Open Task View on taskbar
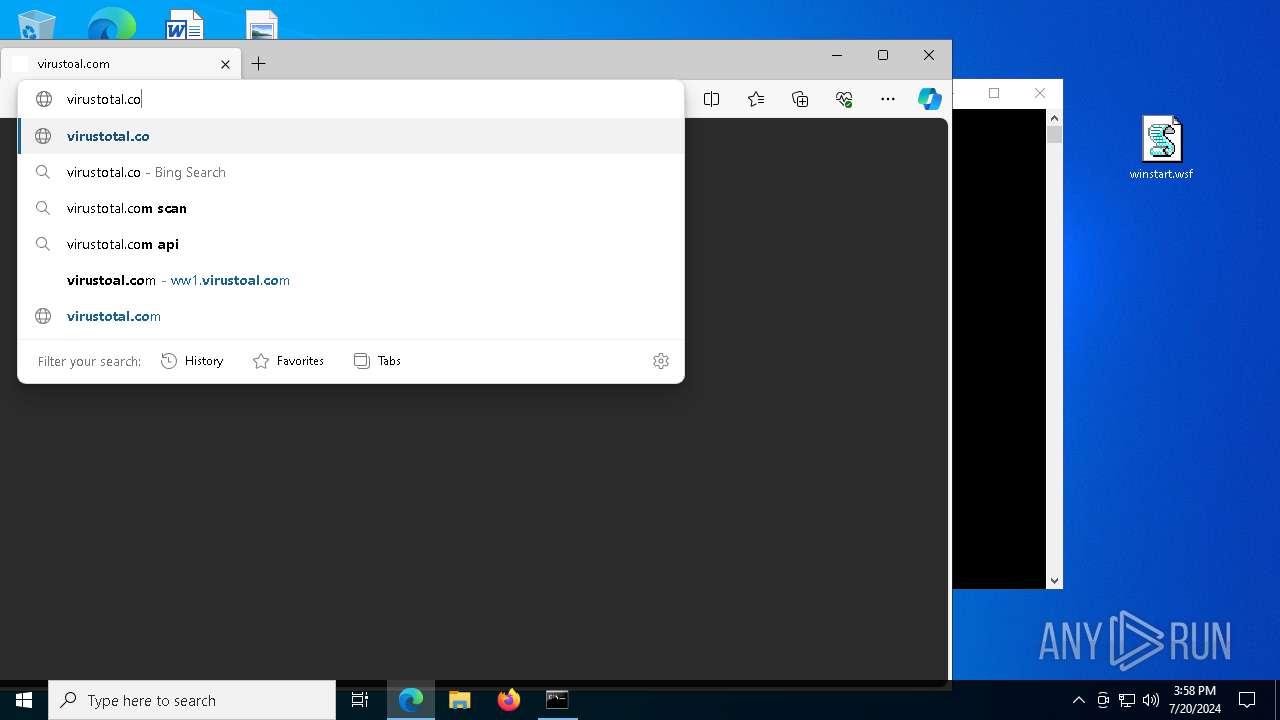The width and height of the screenshot is (1280, 720). click(360, 700)
